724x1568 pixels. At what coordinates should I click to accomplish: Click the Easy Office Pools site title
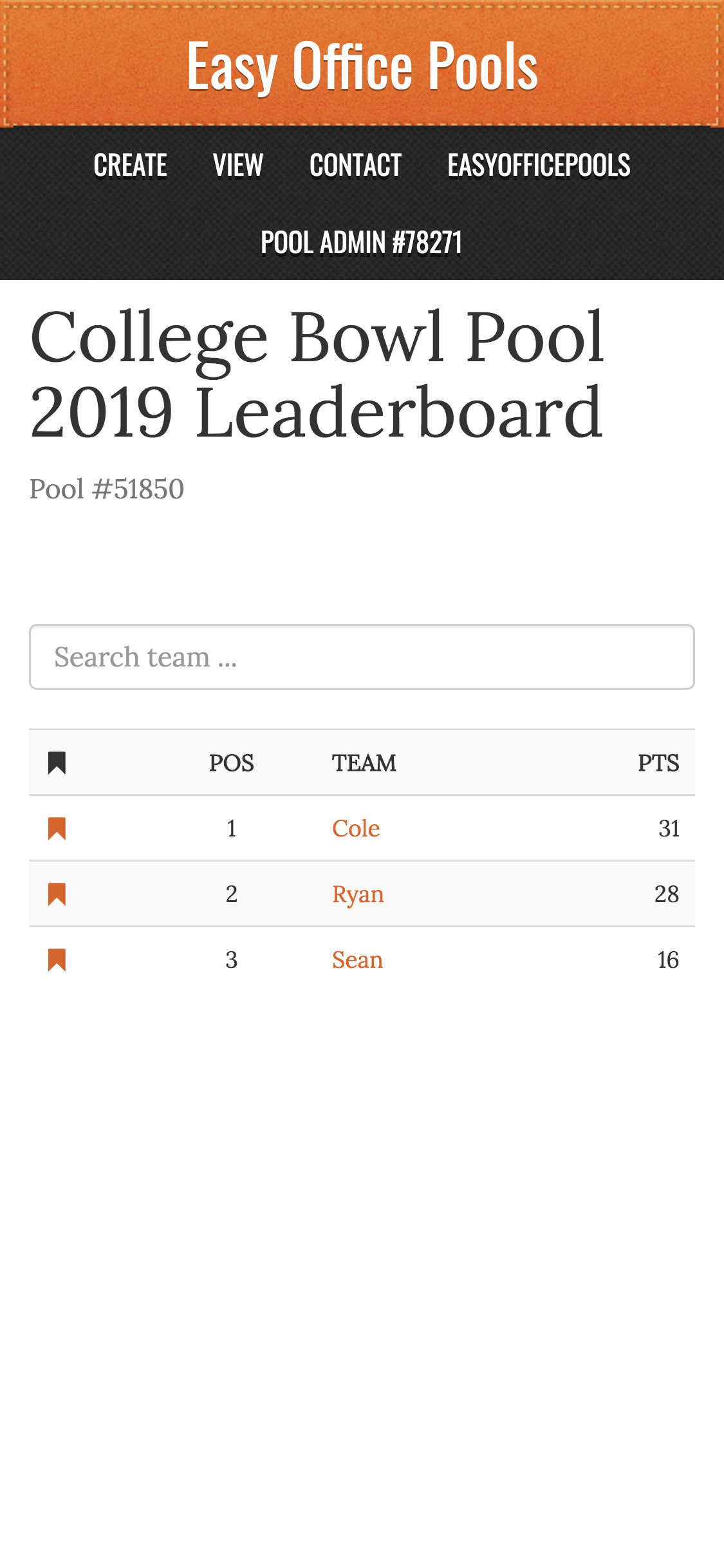pos(362,66)
